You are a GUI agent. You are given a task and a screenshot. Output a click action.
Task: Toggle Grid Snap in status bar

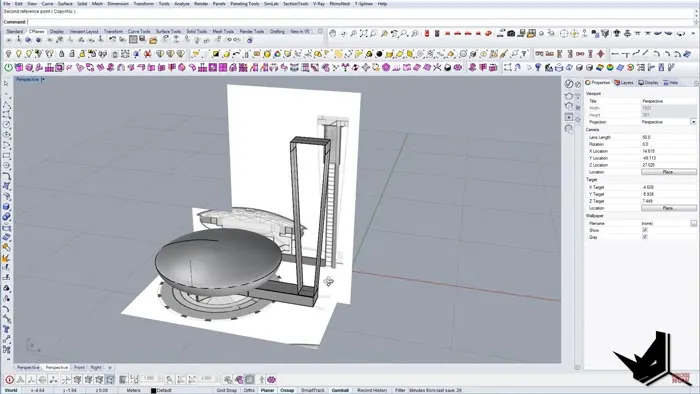click(226, 390)
